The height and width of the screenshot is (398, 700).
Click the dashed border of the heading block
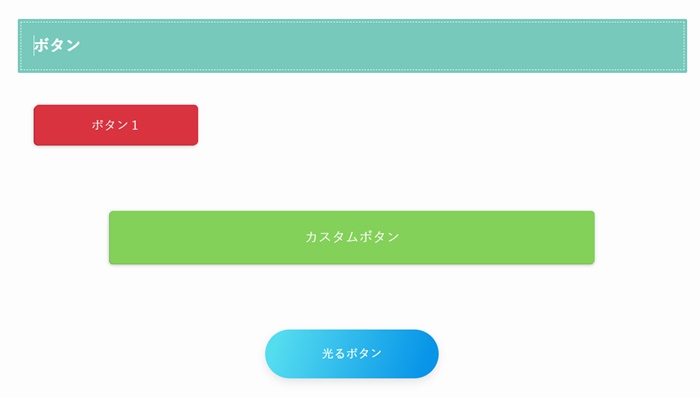pyautogui.click(x=352, y=21)
